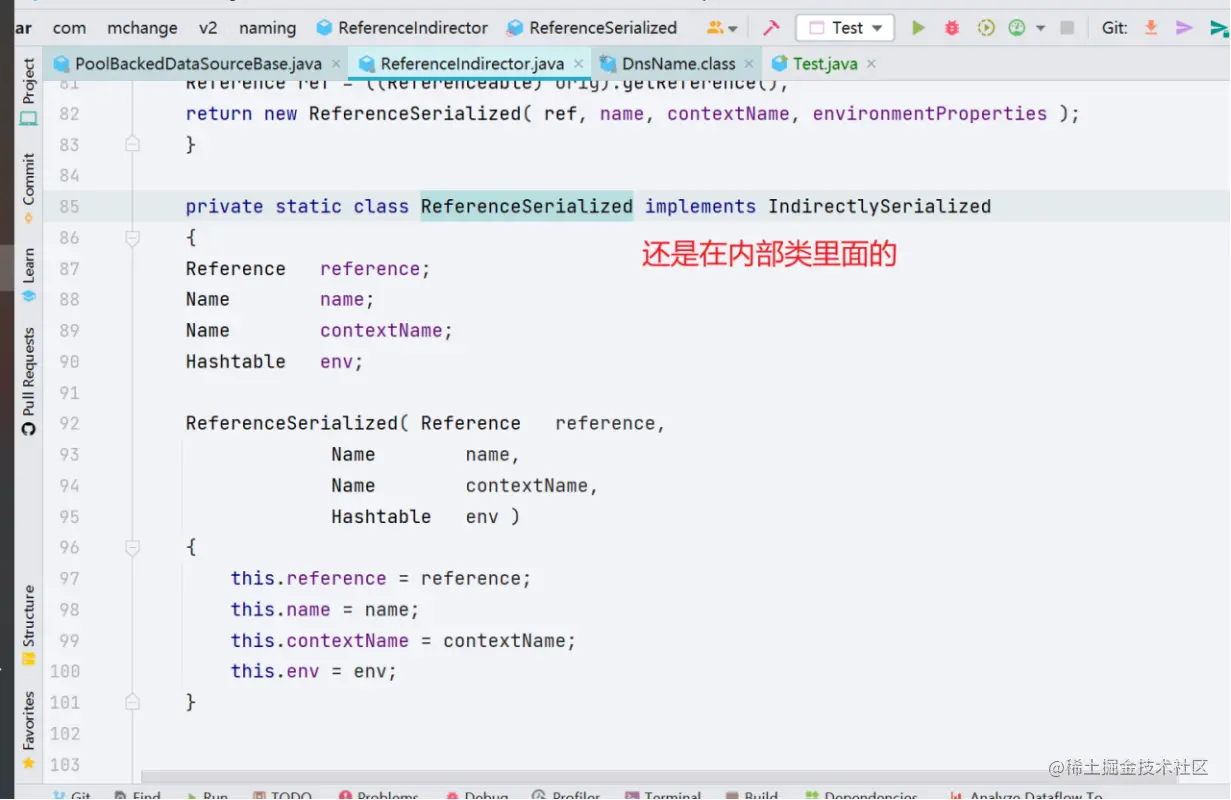
Task: Launch the profiler gauge icon
Action: pyautogui.click(x=1017, y=28)
